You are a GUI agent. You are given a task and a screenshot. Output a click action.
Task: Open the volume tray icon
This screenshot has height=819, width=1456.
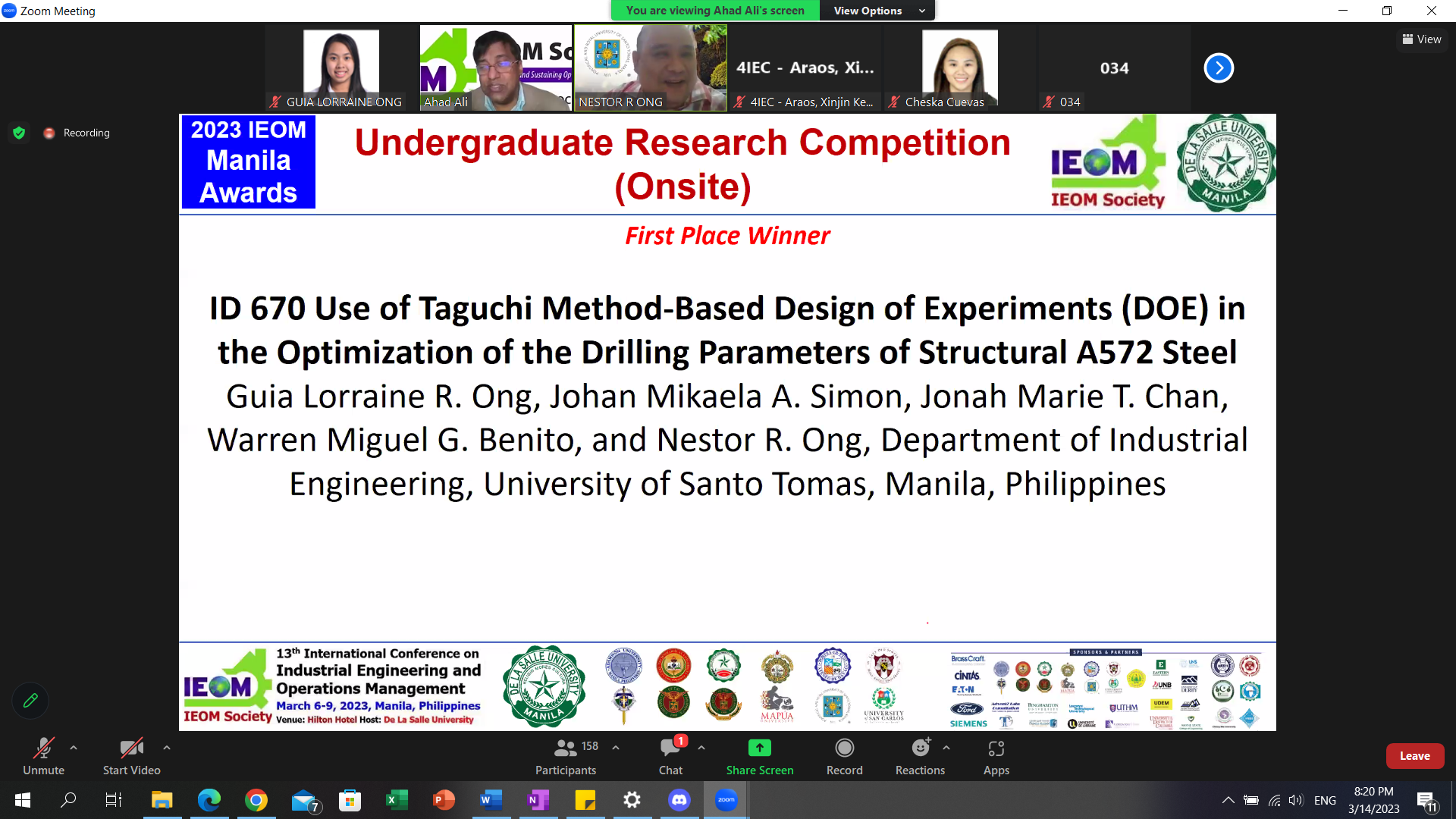(1296, 800)
